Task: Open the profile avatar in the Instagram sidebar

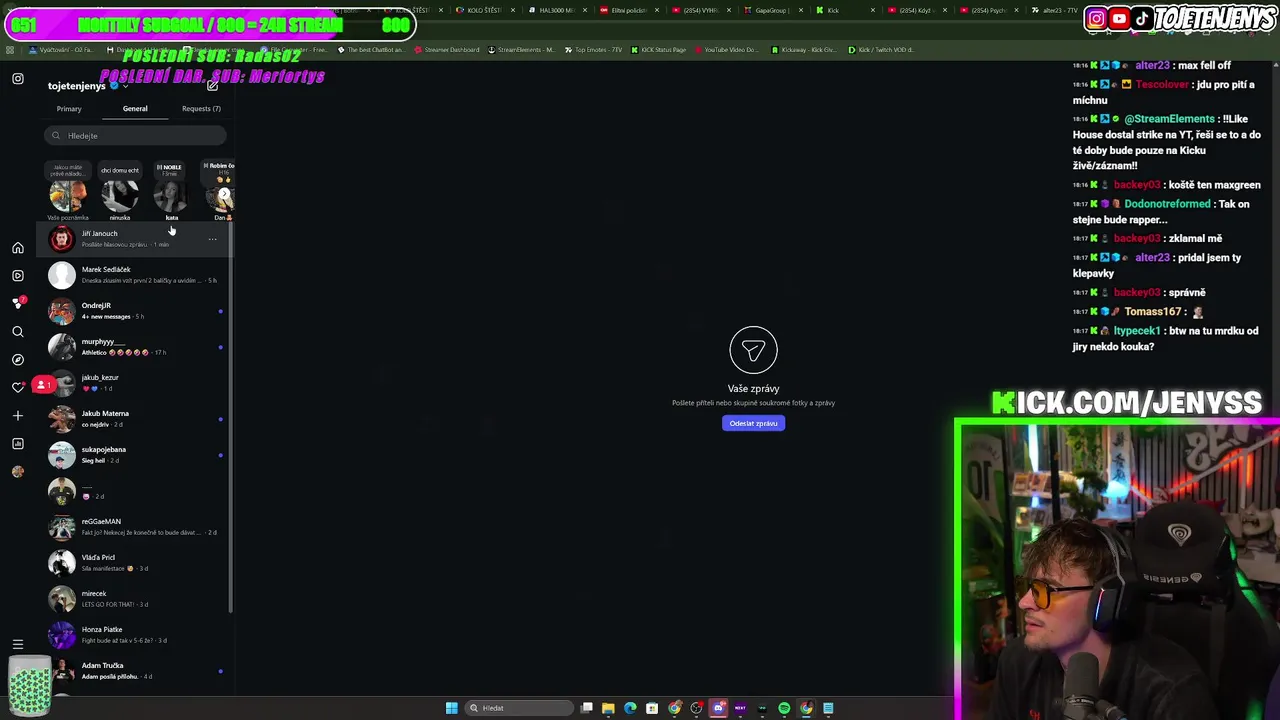Action: (x=18, y=471)
